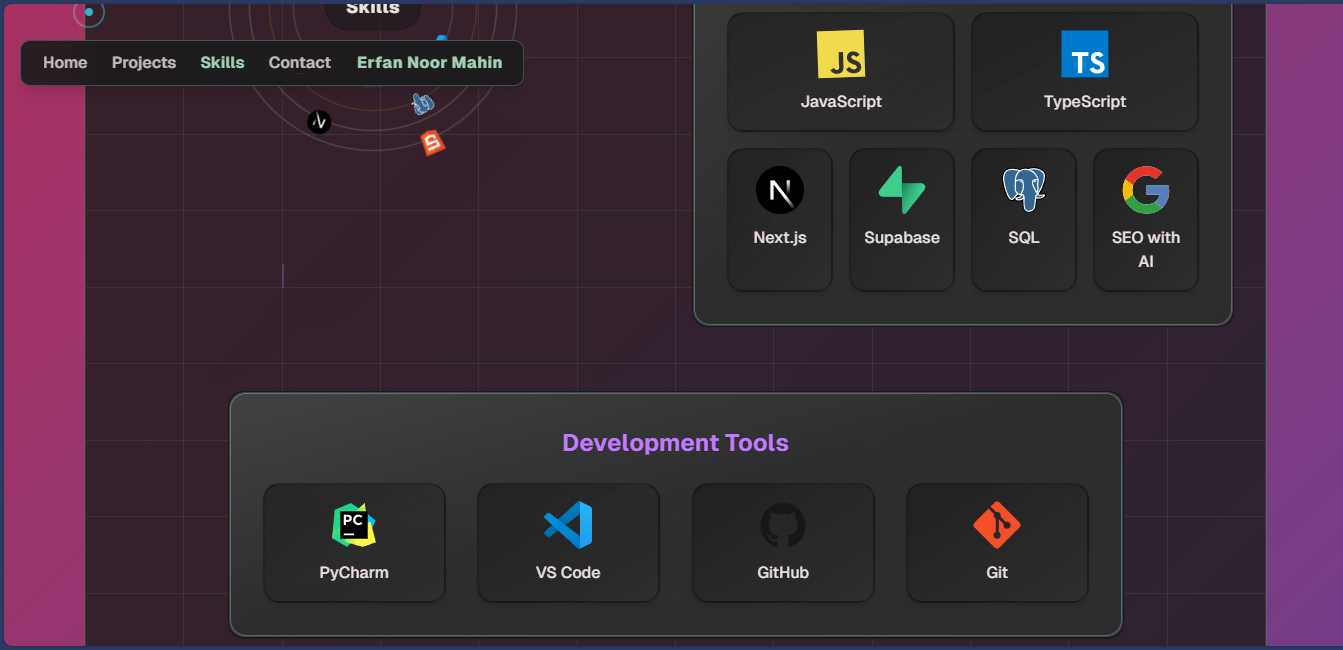The width and height of the screenshot is (1343, 650).
Task: Select the Git card label
Action: [997, 573]
